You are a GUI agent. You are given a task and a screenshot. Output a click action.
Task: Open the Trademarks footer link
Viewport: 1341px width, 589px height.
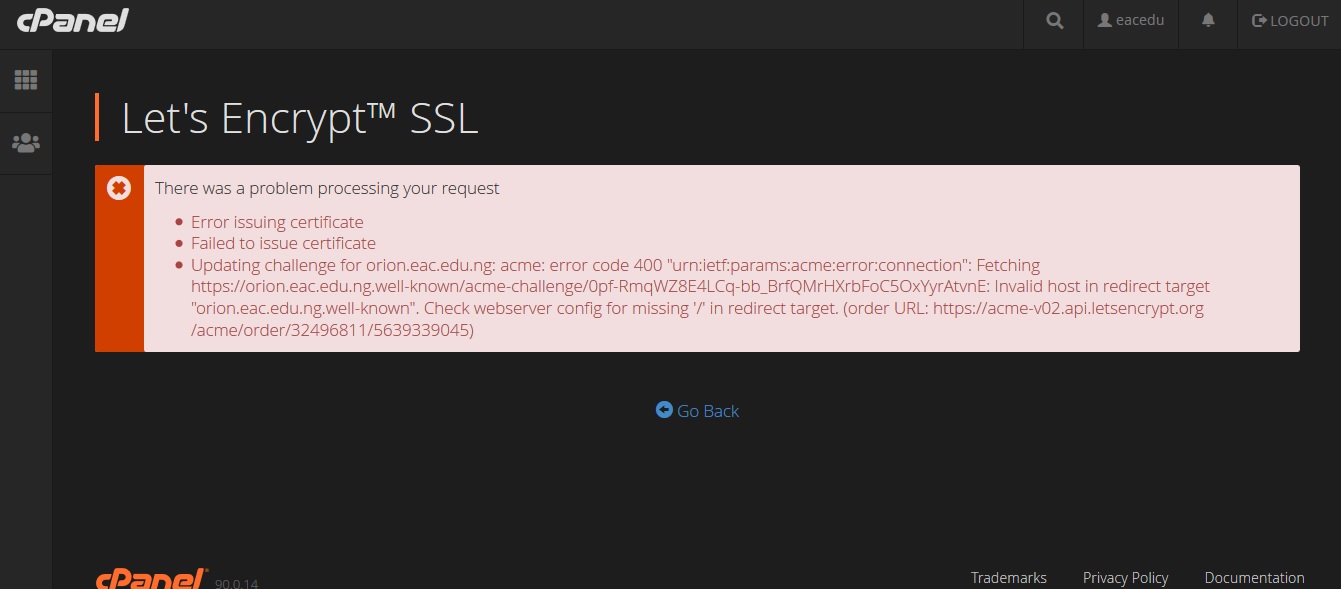coord(1009,578)
